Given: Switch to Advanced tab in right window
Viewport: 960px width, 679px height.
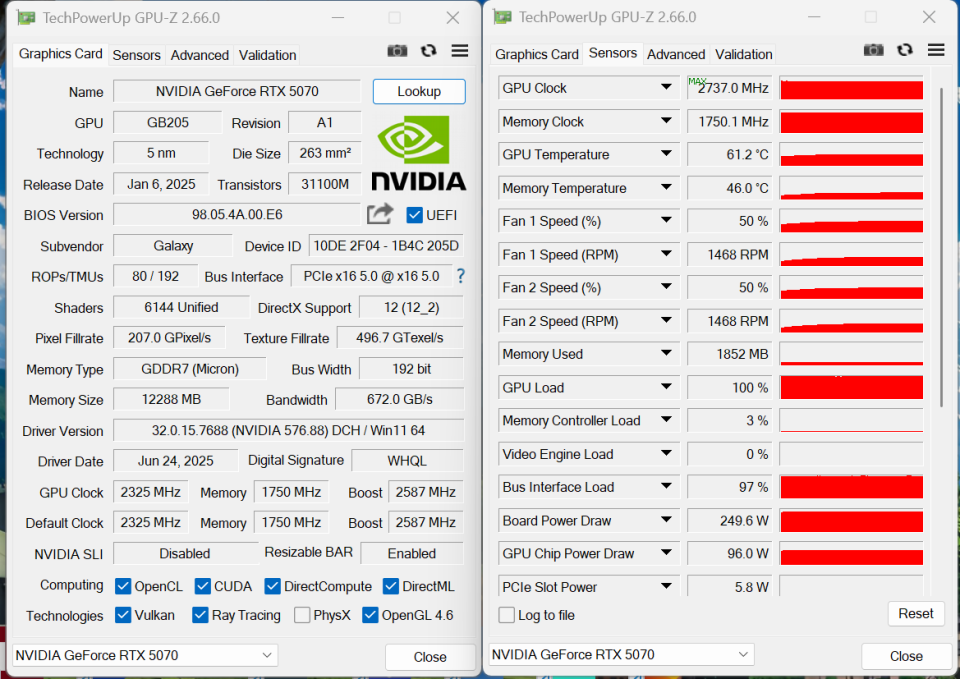Looking at the screenshot, I should click(x=676, y=54).
